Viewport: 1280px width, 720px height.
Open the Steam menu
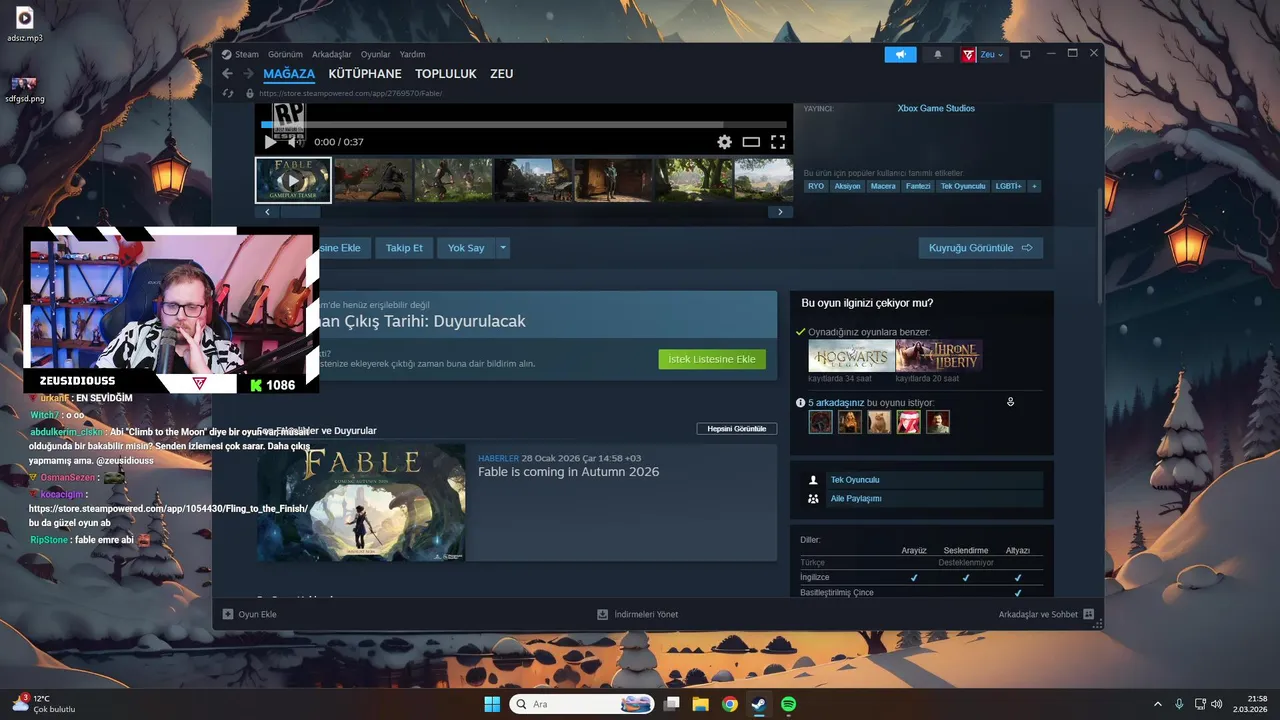point(246,54)
